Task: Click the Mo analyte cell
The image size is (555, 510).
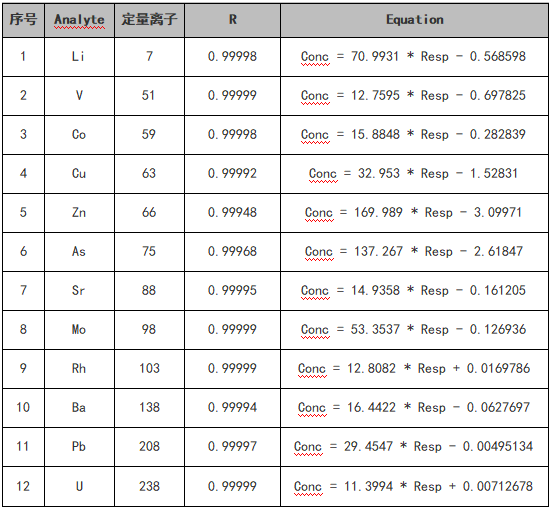Action: tap(79, 330)
